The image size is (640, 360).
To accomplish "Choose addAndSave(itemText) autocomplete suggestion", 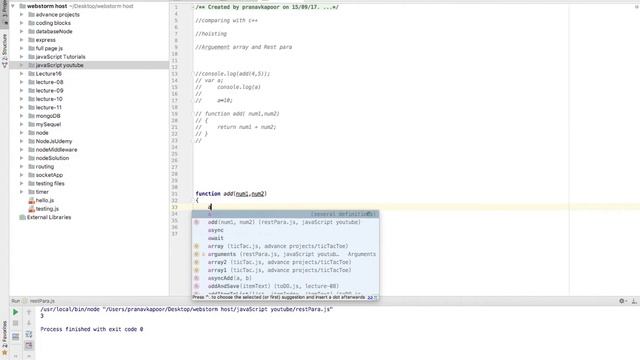I will point(285,286).
